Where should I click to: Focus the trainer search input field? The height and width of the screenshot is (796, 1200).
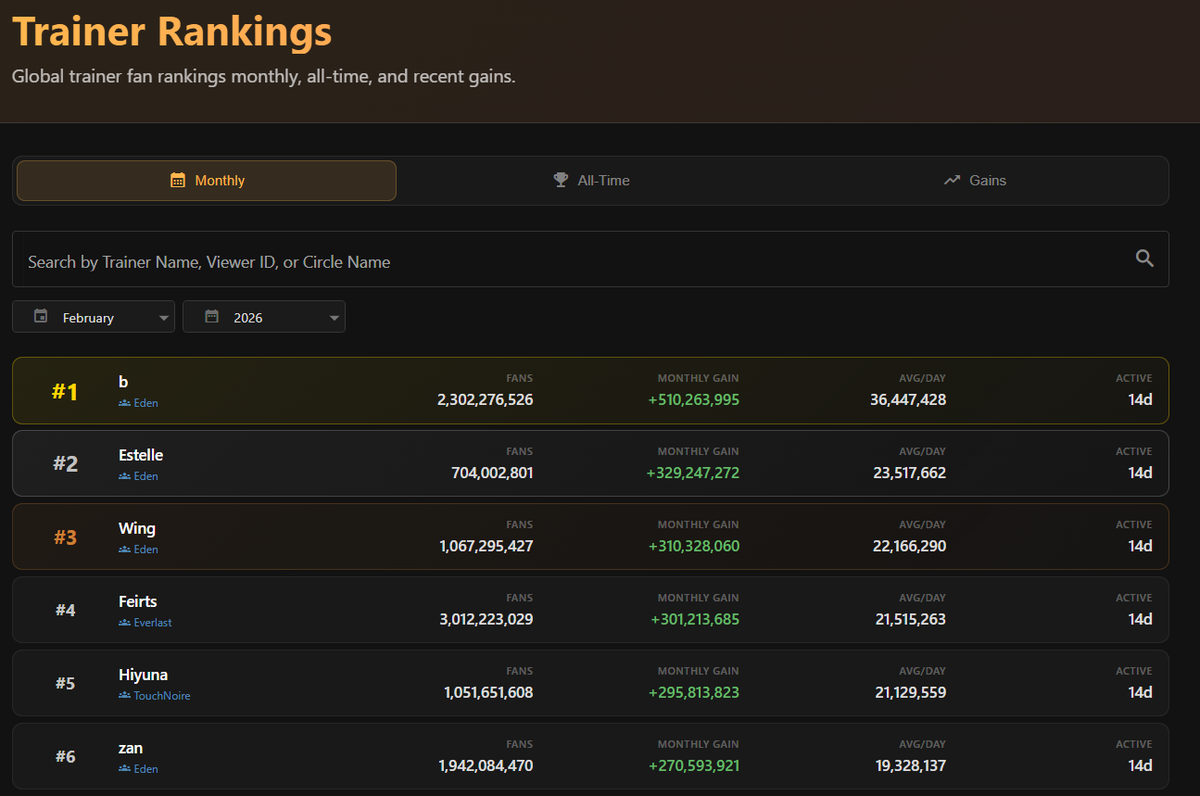click(x=590, y=260)
